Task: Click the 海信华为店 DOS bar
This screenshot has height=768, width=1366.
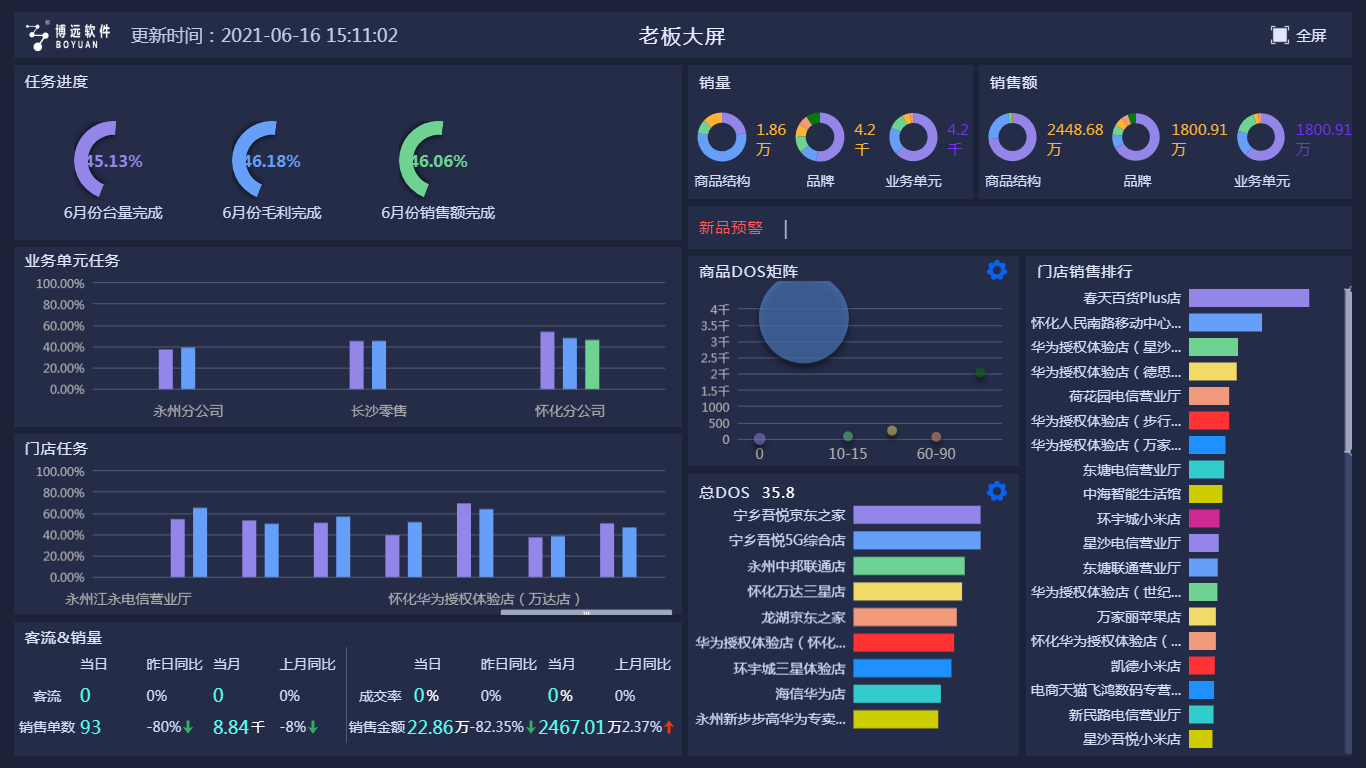Action: pos(897,694)
